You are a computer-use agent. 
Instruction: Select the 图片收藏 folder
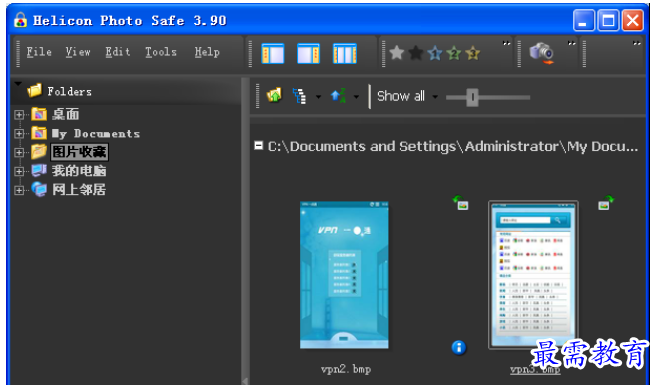pyautogui.click(x=79, y=152)
